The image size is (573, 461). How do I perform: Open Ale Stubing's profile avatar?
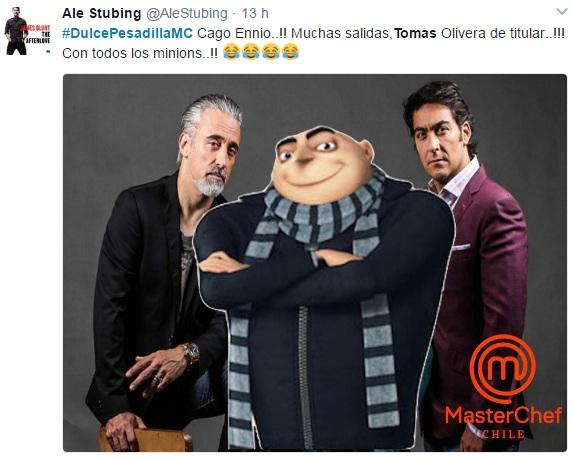coord(27,31)
